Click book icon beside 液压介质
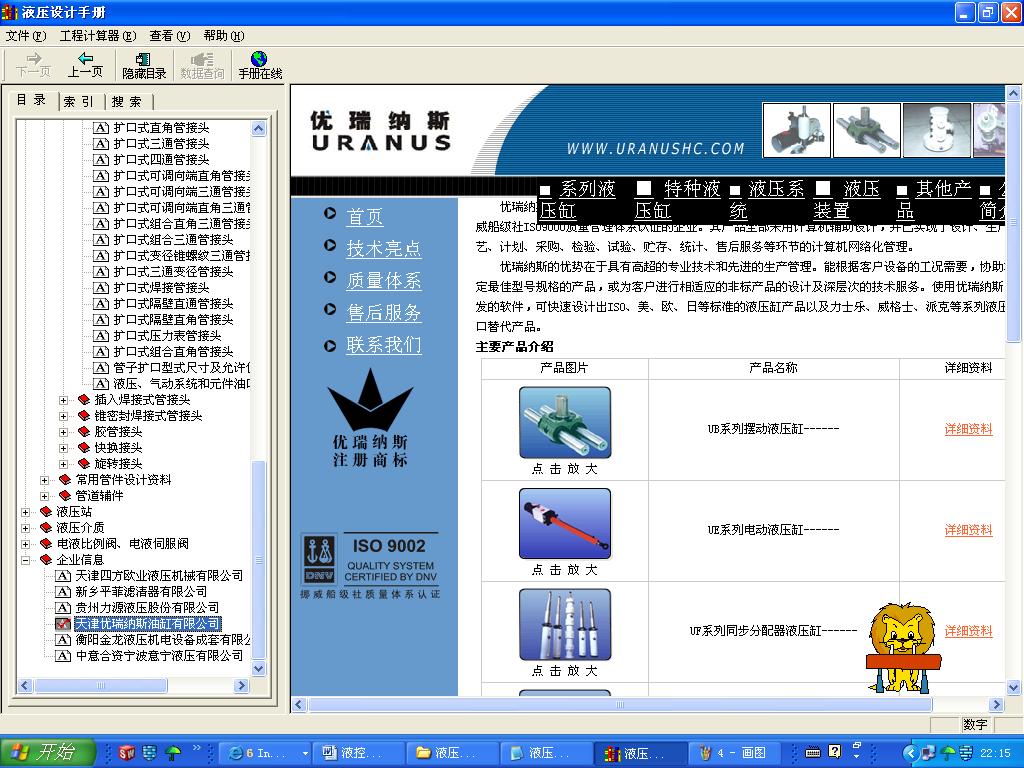Viewport: 1024px width, 768px height. click(x=46, y=528)
